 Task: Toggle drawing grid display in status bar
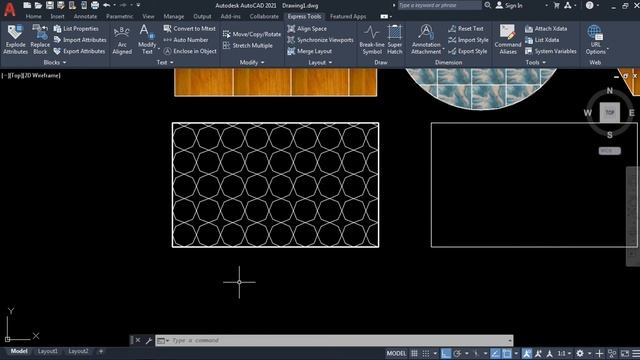(x=414, y=353)
